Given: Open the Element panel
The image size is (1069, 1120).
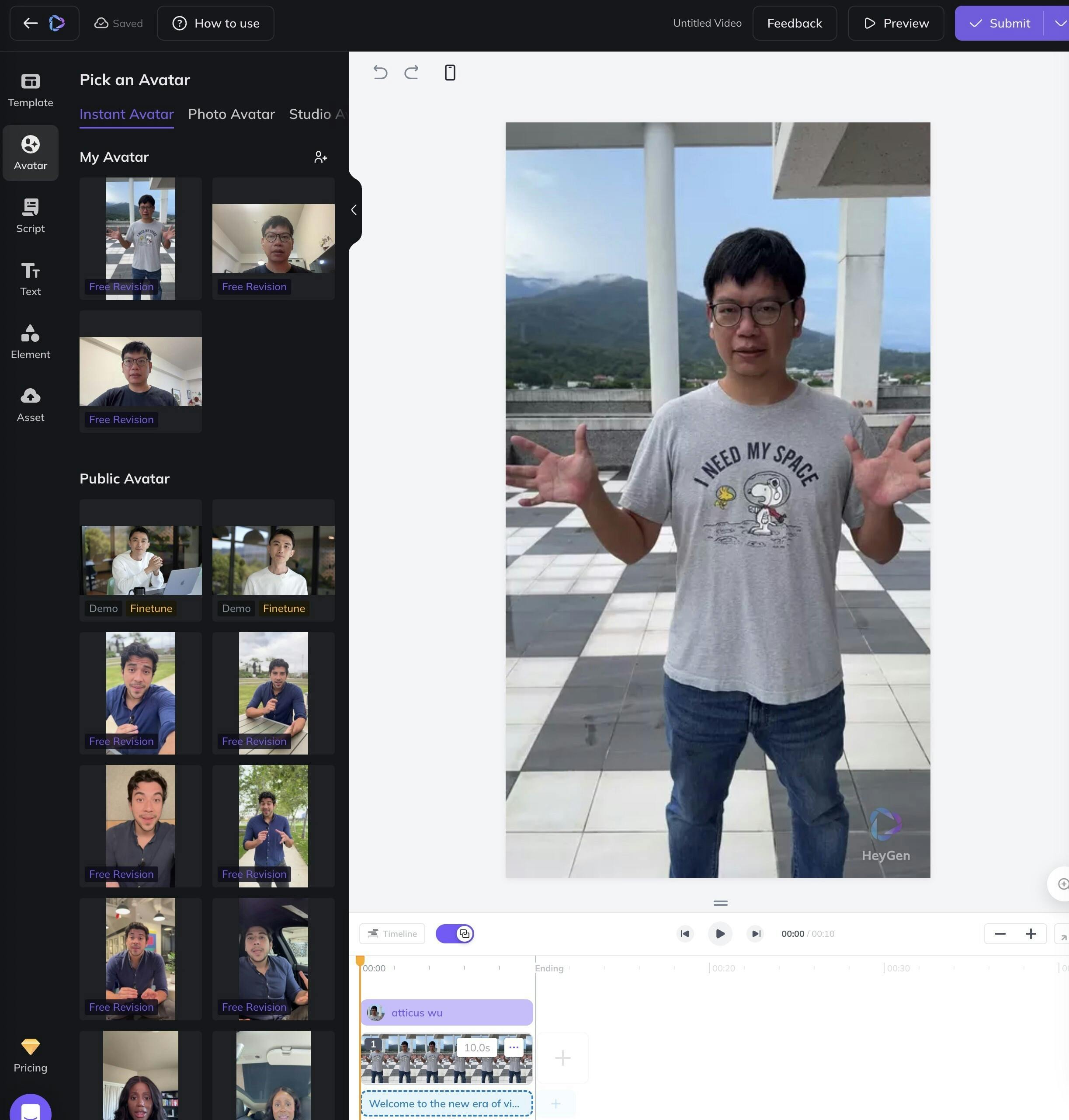Looking at the screenshot, I should coord(30,342).
